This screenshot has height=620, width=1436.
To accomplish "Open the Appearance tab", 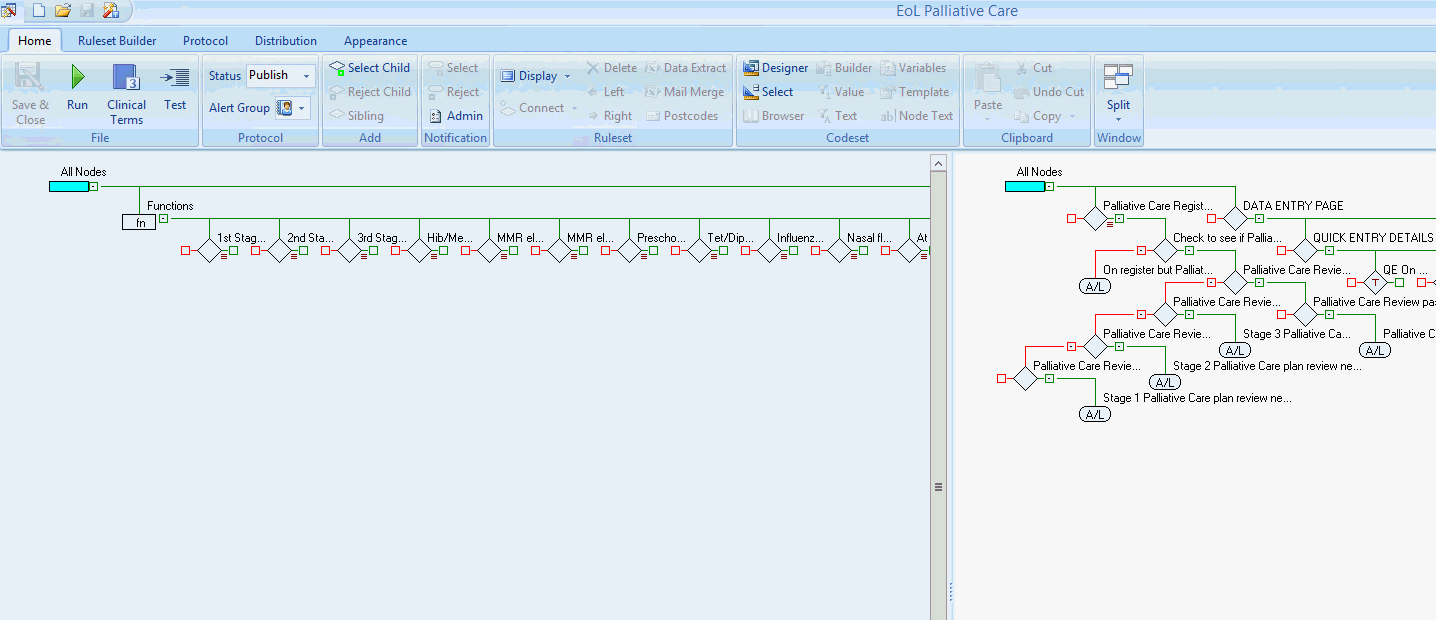I will [375, 41].
